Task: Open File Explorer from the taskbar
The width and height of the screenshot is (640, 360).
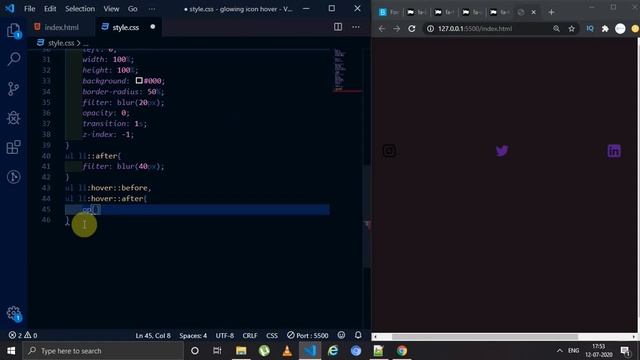Action: [241, 351]
